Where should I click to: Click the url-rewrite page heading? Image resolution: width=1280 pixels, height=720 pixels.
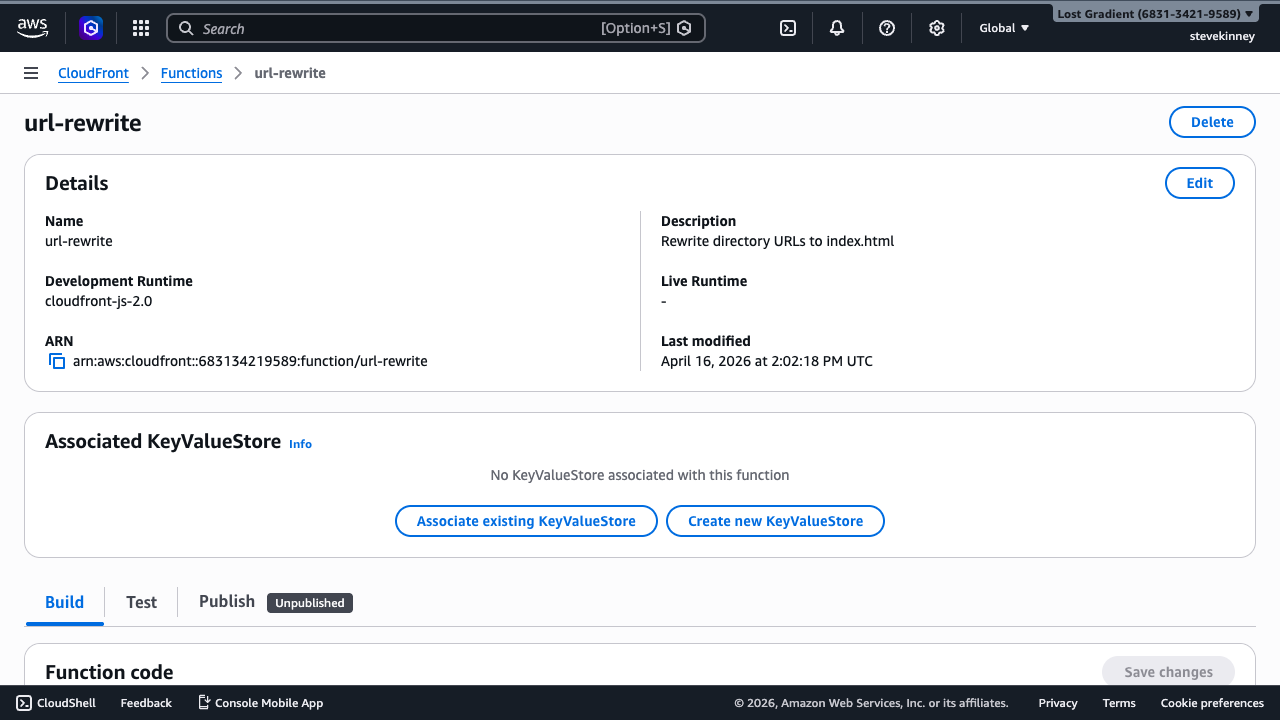click(83, 123)
